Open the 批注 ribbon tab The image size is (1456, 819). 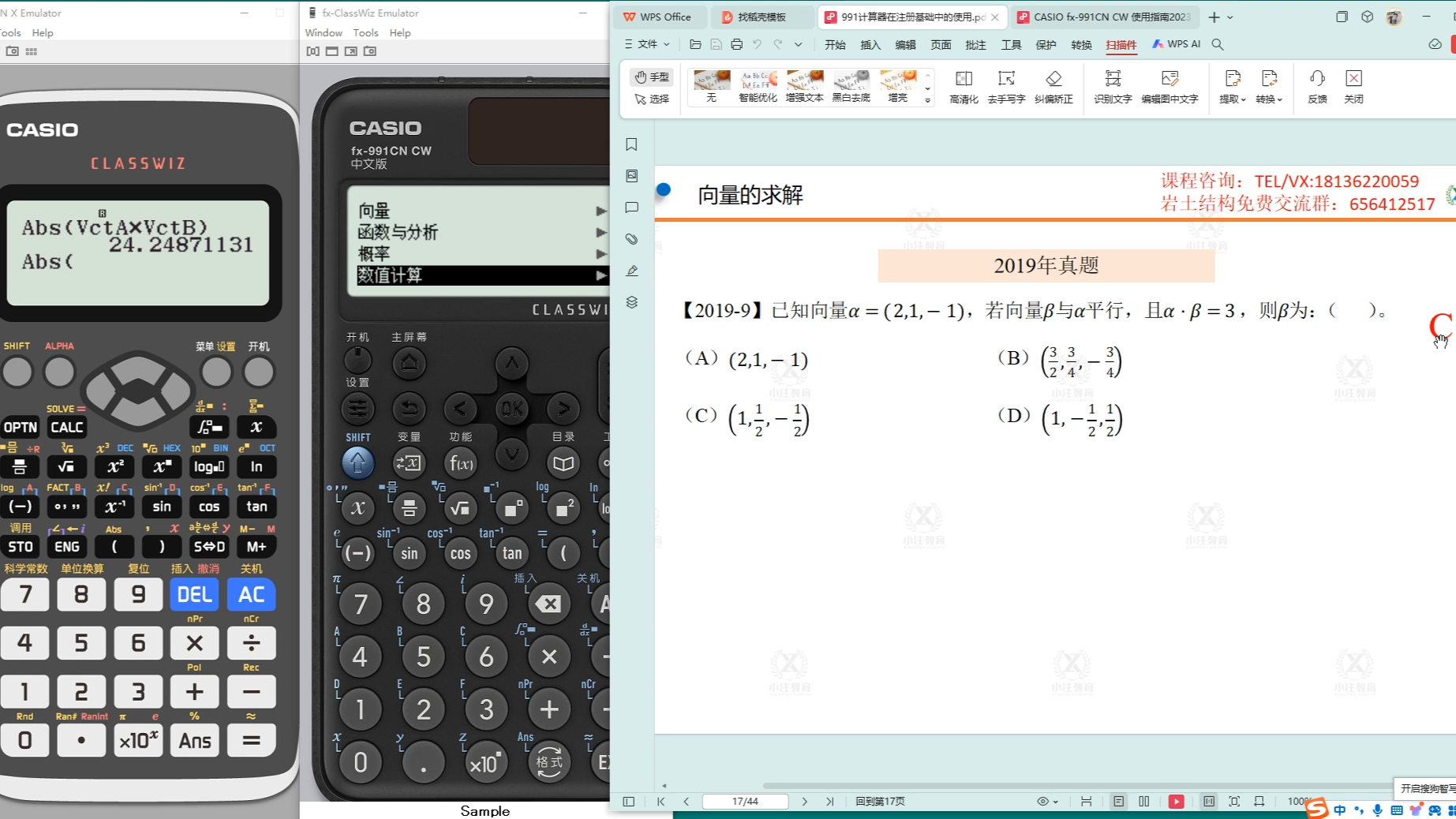pyautogui.click(x=975, y=45)
